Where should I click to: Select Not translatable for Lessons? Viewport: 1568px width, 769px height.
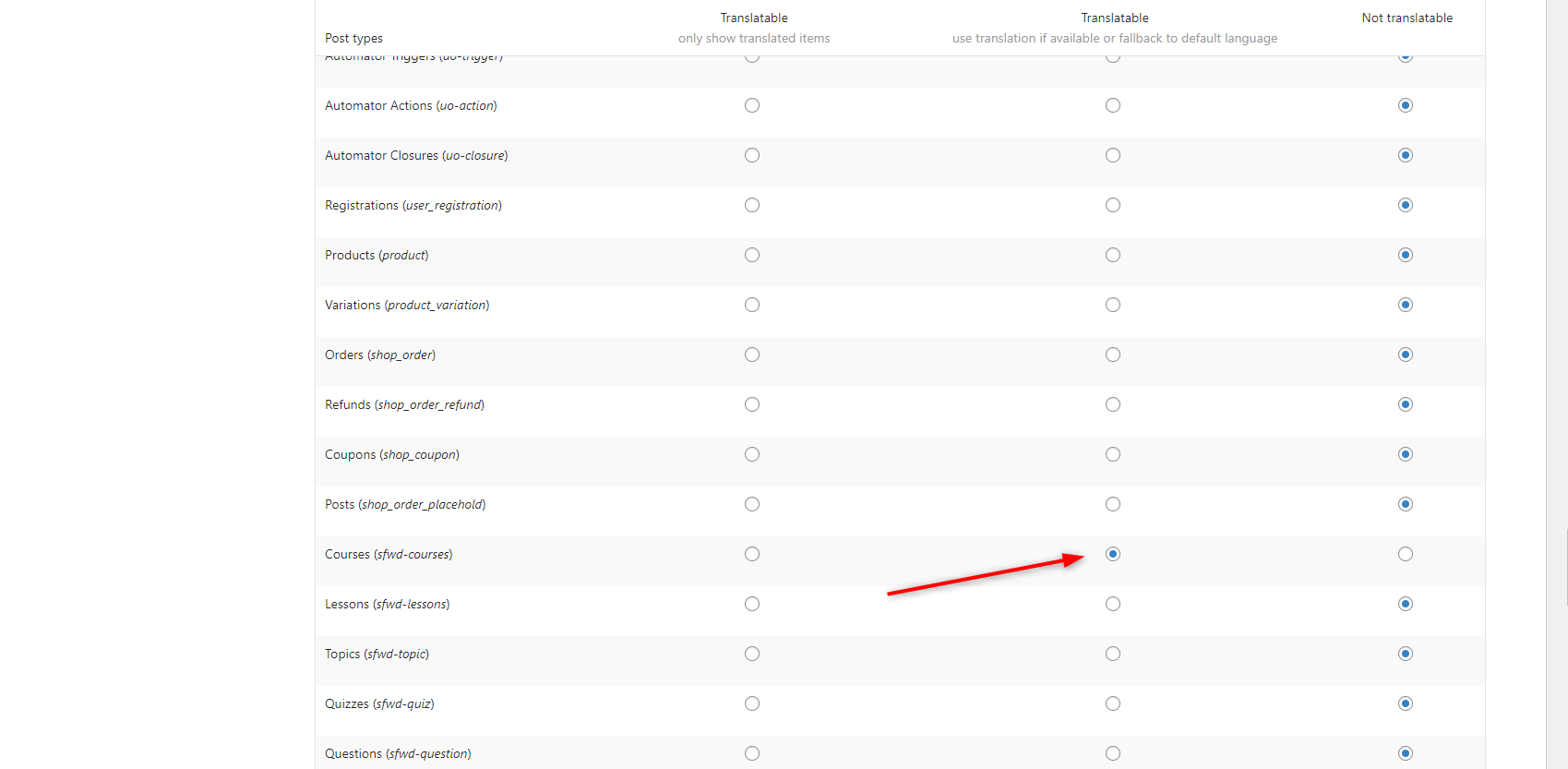[x=1406, y=604]
